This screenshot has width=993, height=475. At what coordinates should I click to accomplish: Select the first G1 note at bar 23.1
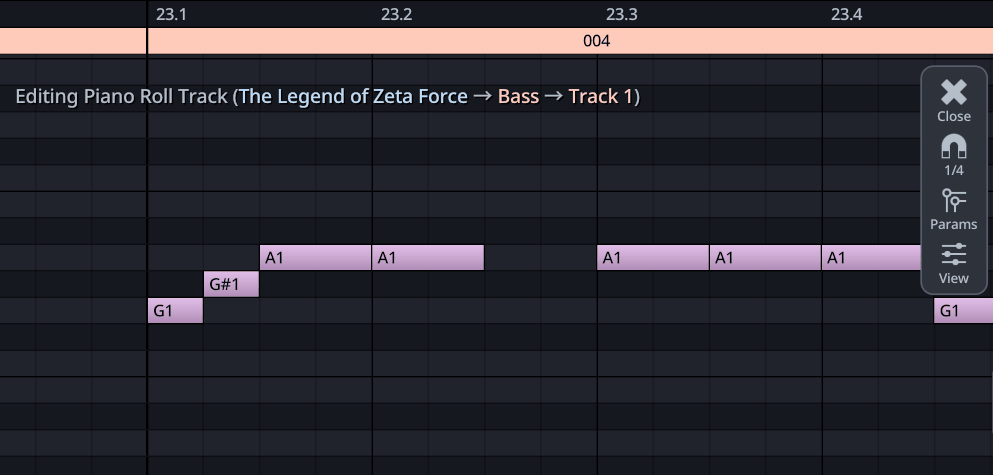[x=175, y=311]
